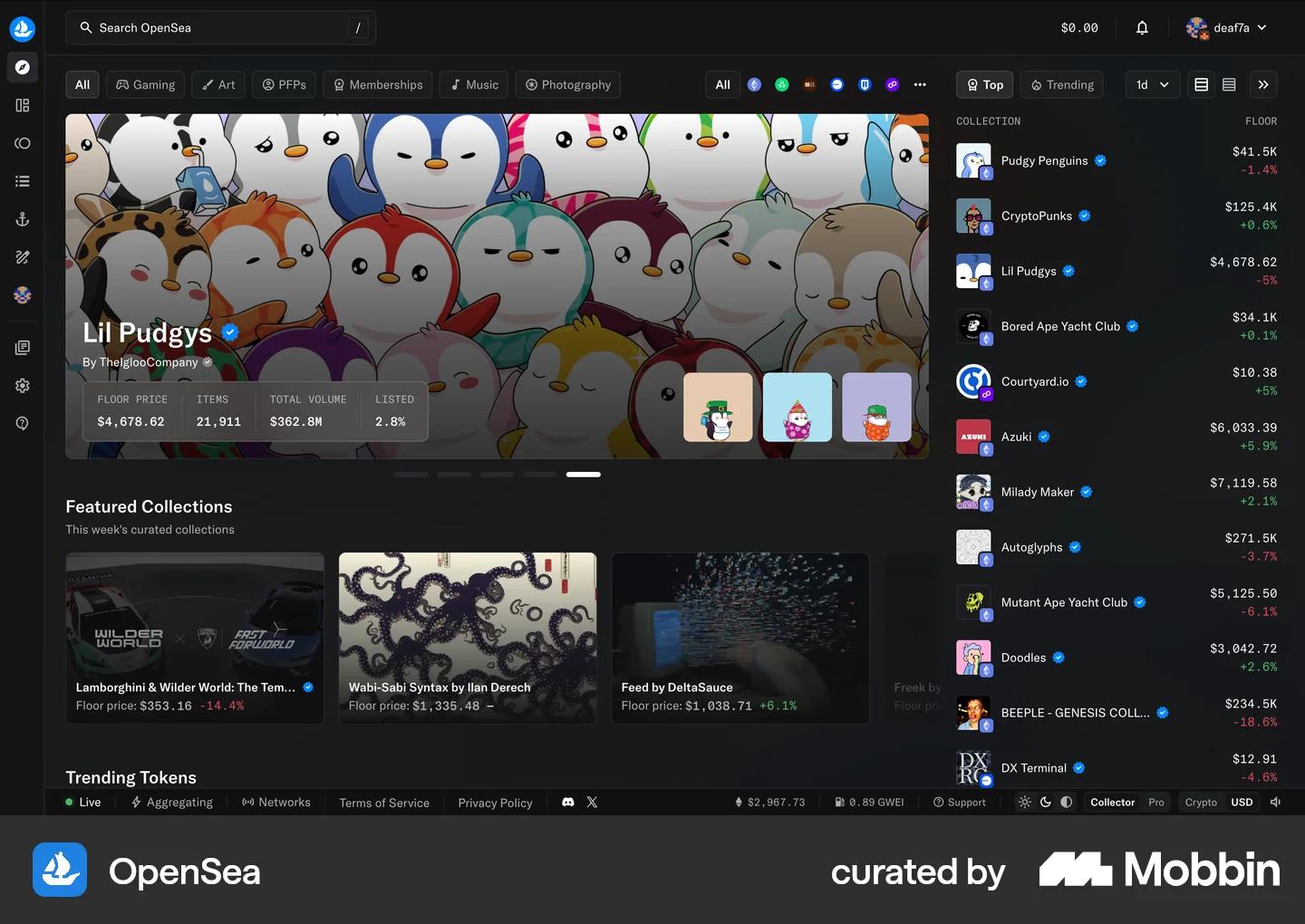Select the Gaming category tab
The image size is (1305, 924).
click(x=146, y=85)
